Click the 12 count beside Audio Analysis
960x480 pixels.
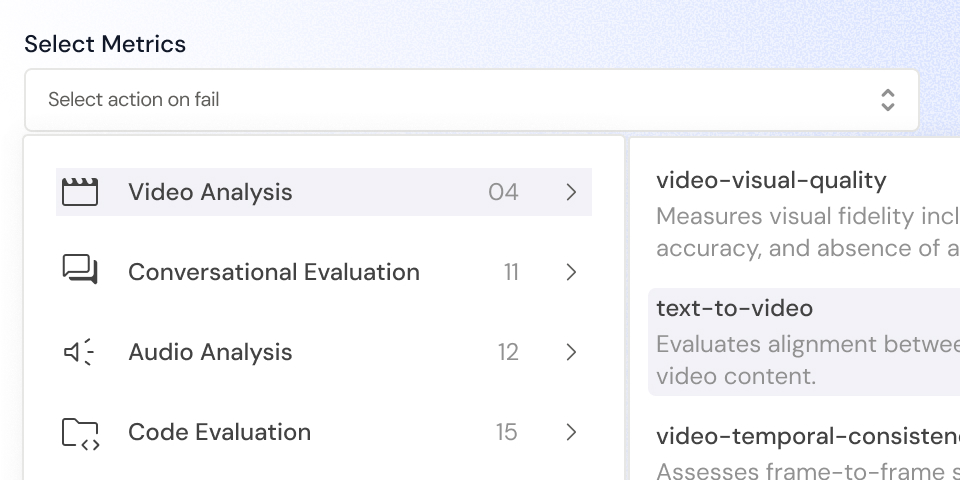coord(508,352)
